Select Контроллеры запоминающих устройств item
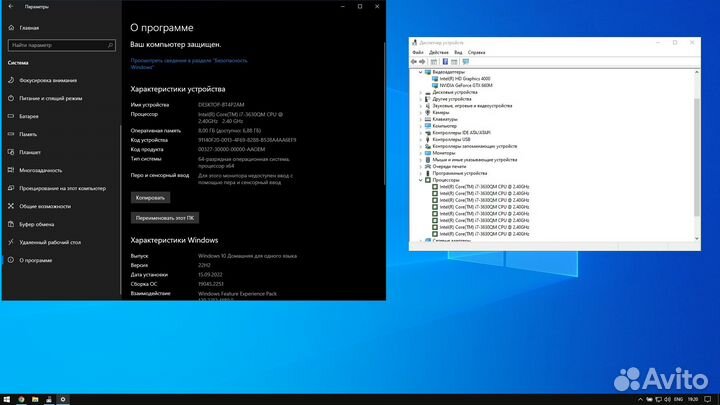The height and width of the screenshot is (405, 720). coord(474,146)
